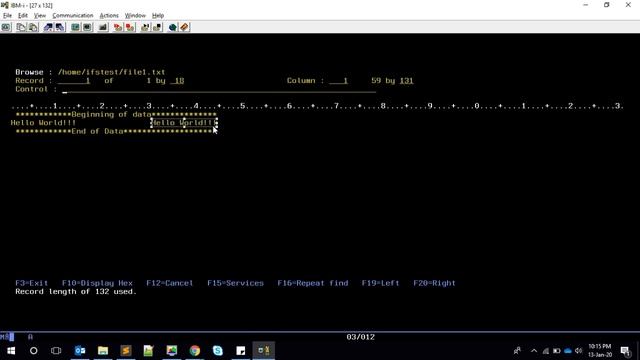The height and width of the screenshot is (360, 640).
Task: Click the 'End of Data' marker line
Action: click(x=114, y=131)
